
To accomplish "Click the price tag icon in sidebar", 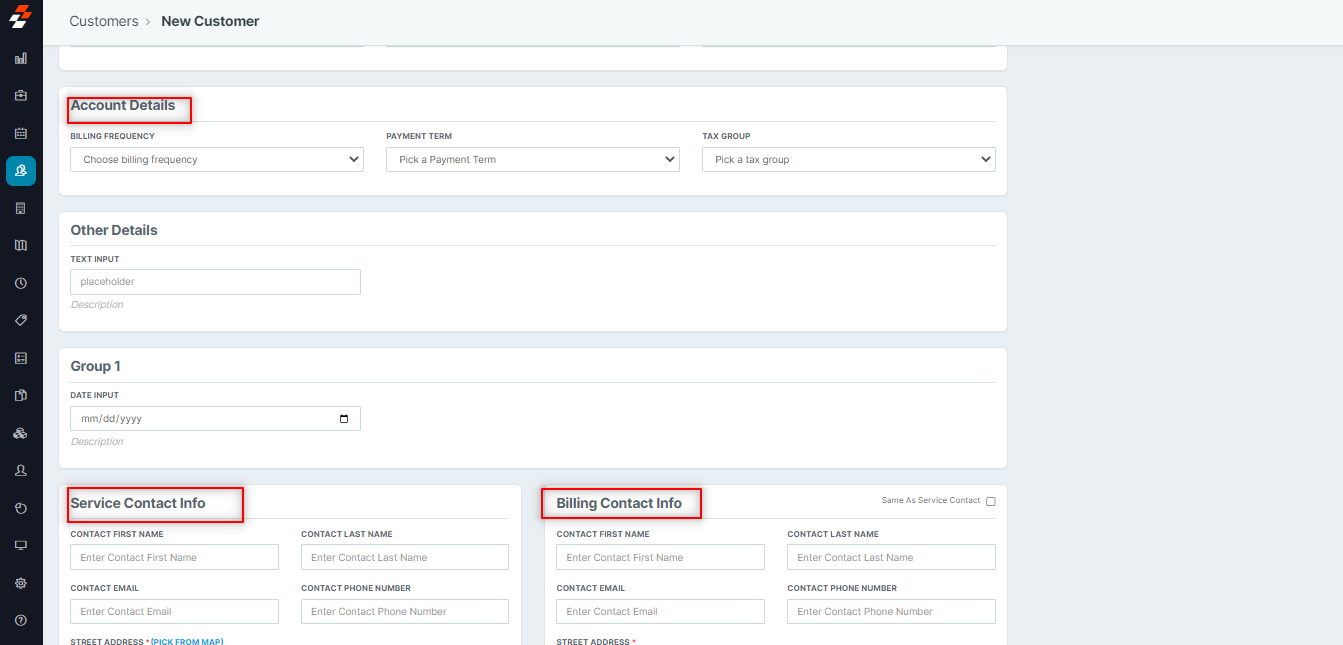I will [21, 320].
